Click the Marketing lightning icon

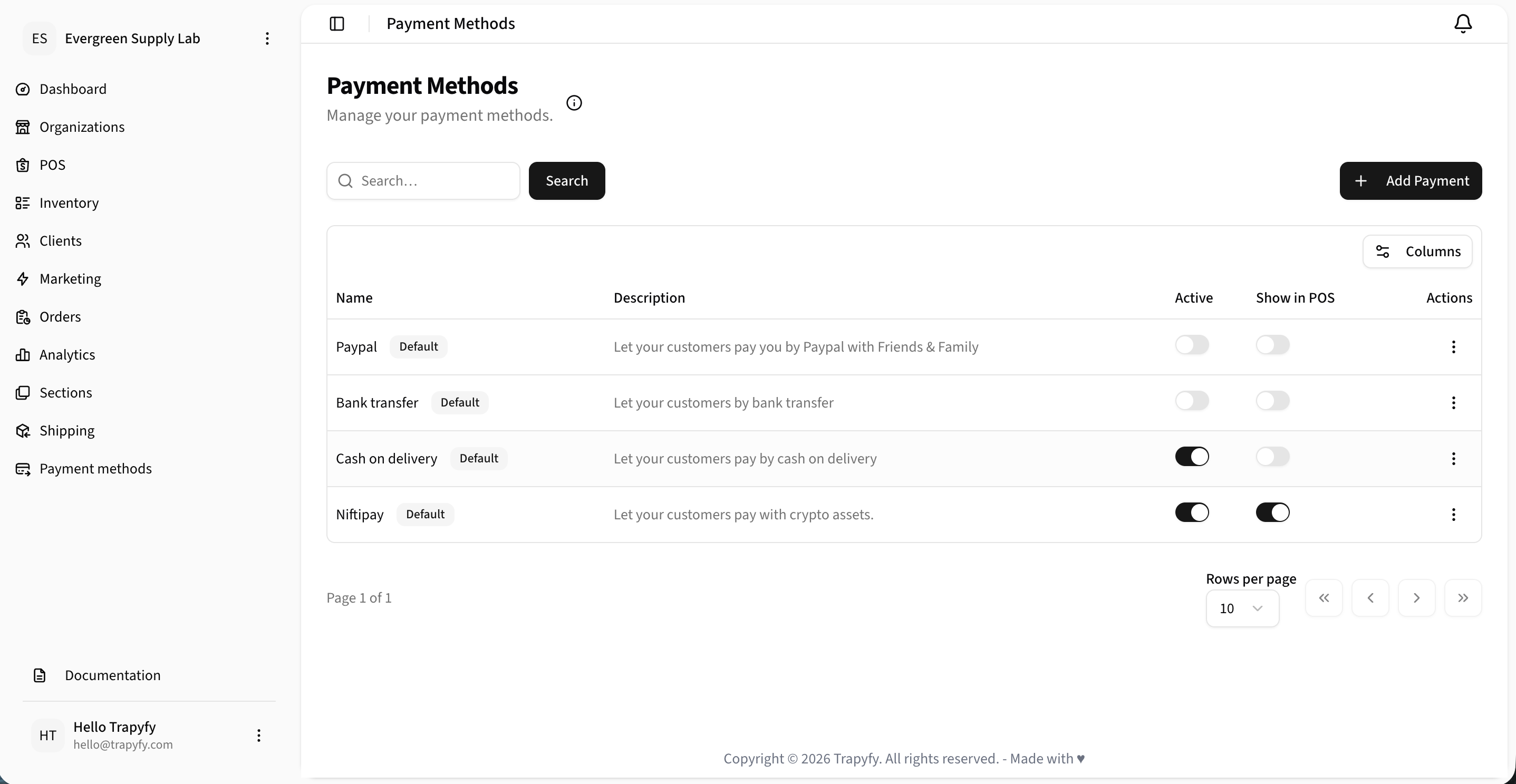[x=23, y=279]
